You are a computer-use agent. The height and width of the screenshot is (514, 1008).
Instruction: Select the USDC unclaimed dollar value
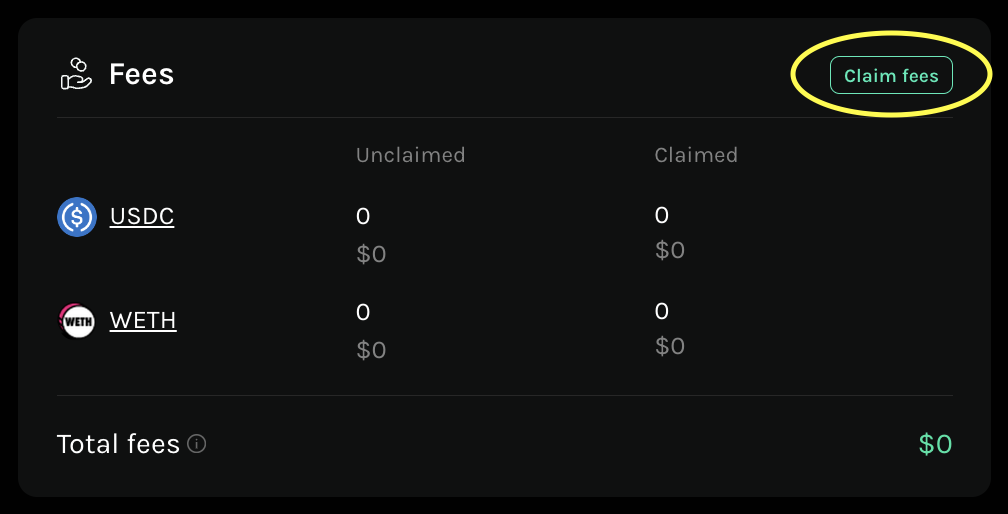click(x=371, y=254)
